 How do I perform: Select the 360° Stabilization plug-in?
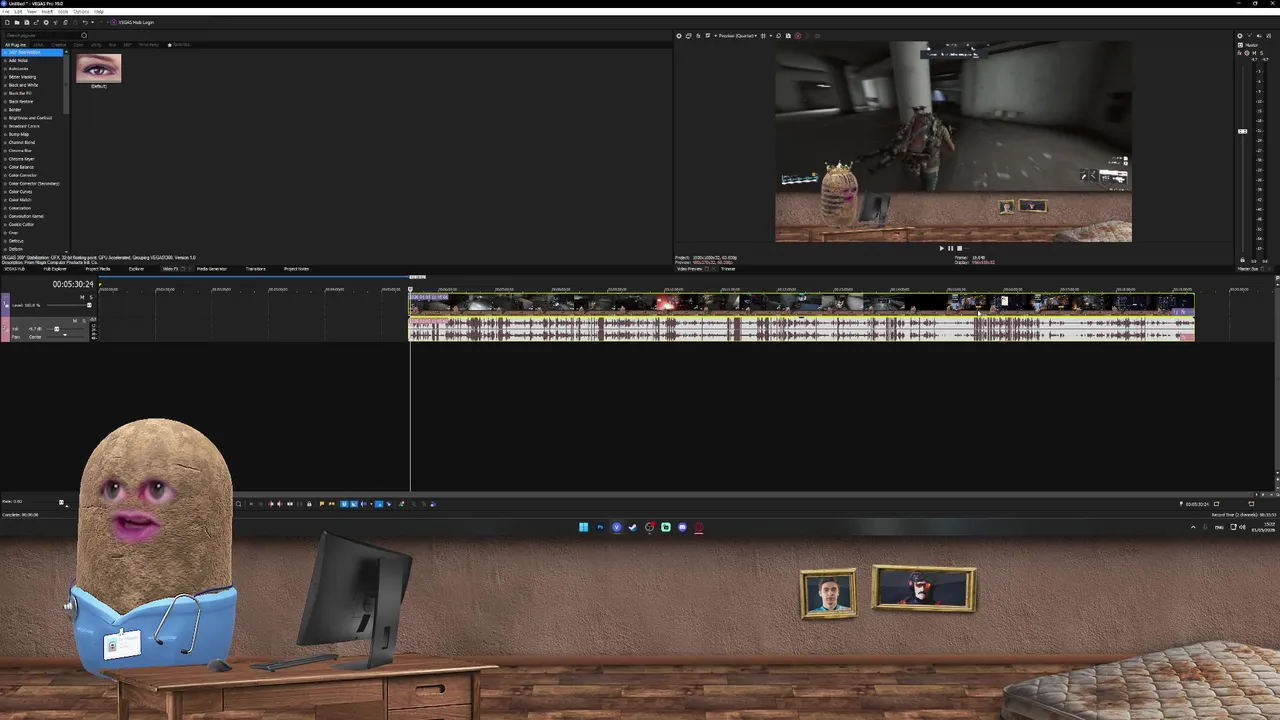click(32, 52)
